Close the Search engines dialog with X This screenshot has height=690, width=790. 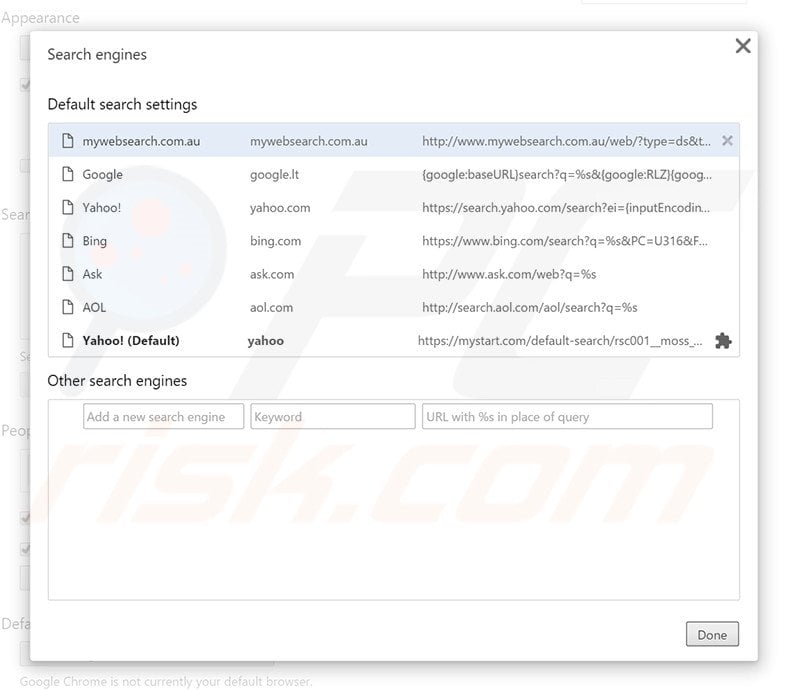tap(743, 46)
